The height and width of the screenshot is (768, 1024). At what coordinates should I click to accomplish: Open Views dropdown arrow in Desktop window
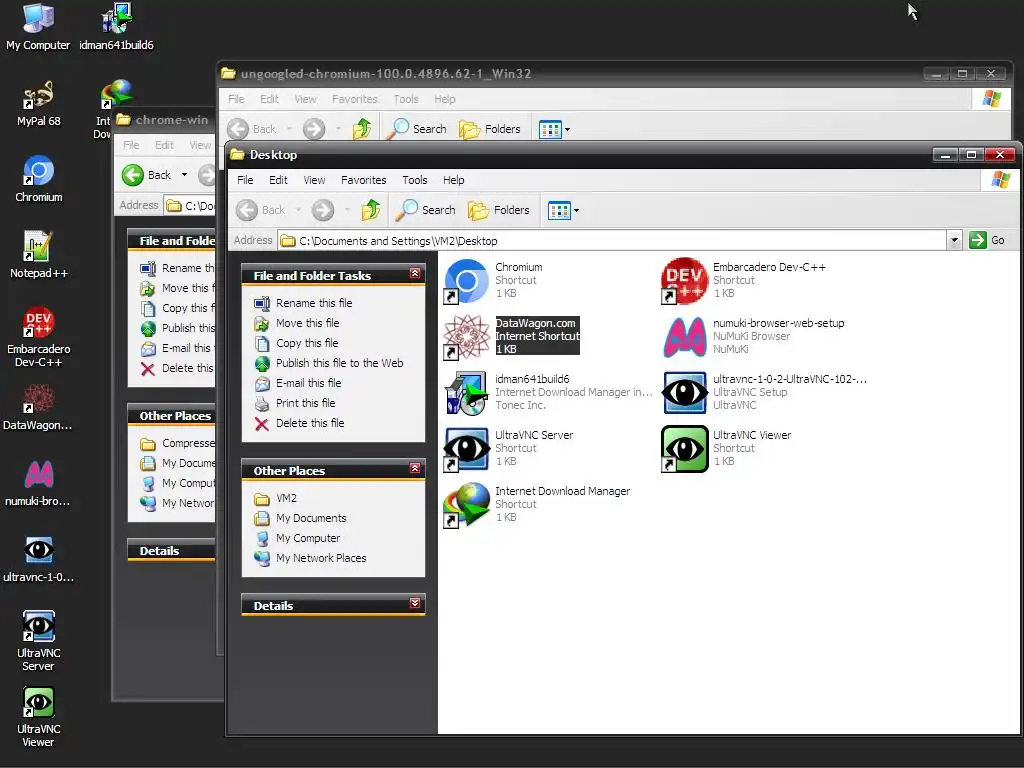click(x=576, y=210)
